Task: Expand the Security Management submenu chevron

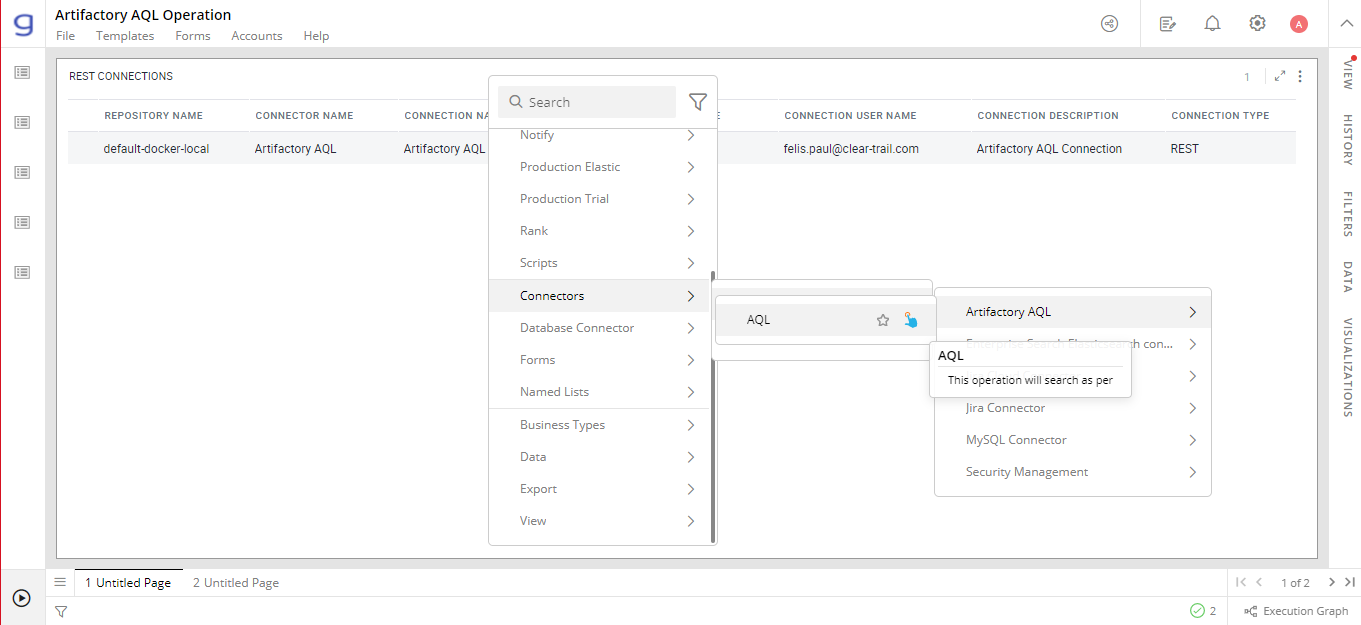Action: point(1192,472)
